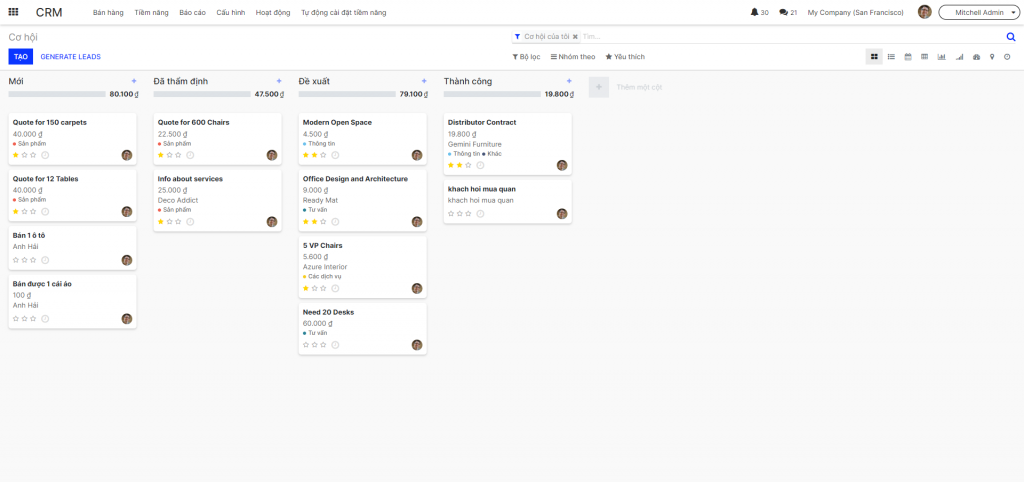1024x482 pixels.
Task: Click activity clock on khach hoi mua quan card
Action: tap(480, 214)
